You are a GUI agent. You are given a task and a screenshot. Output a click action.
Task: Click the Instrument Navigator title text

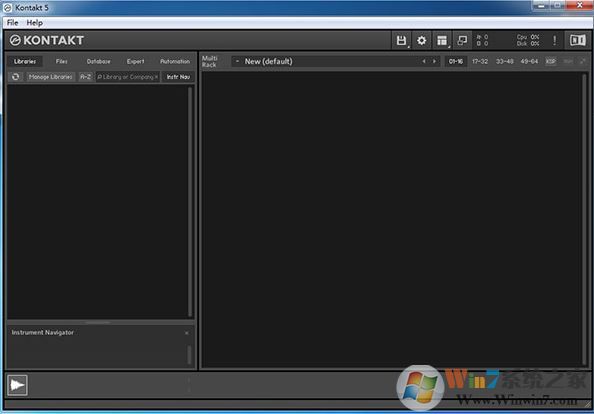(42, 333)
